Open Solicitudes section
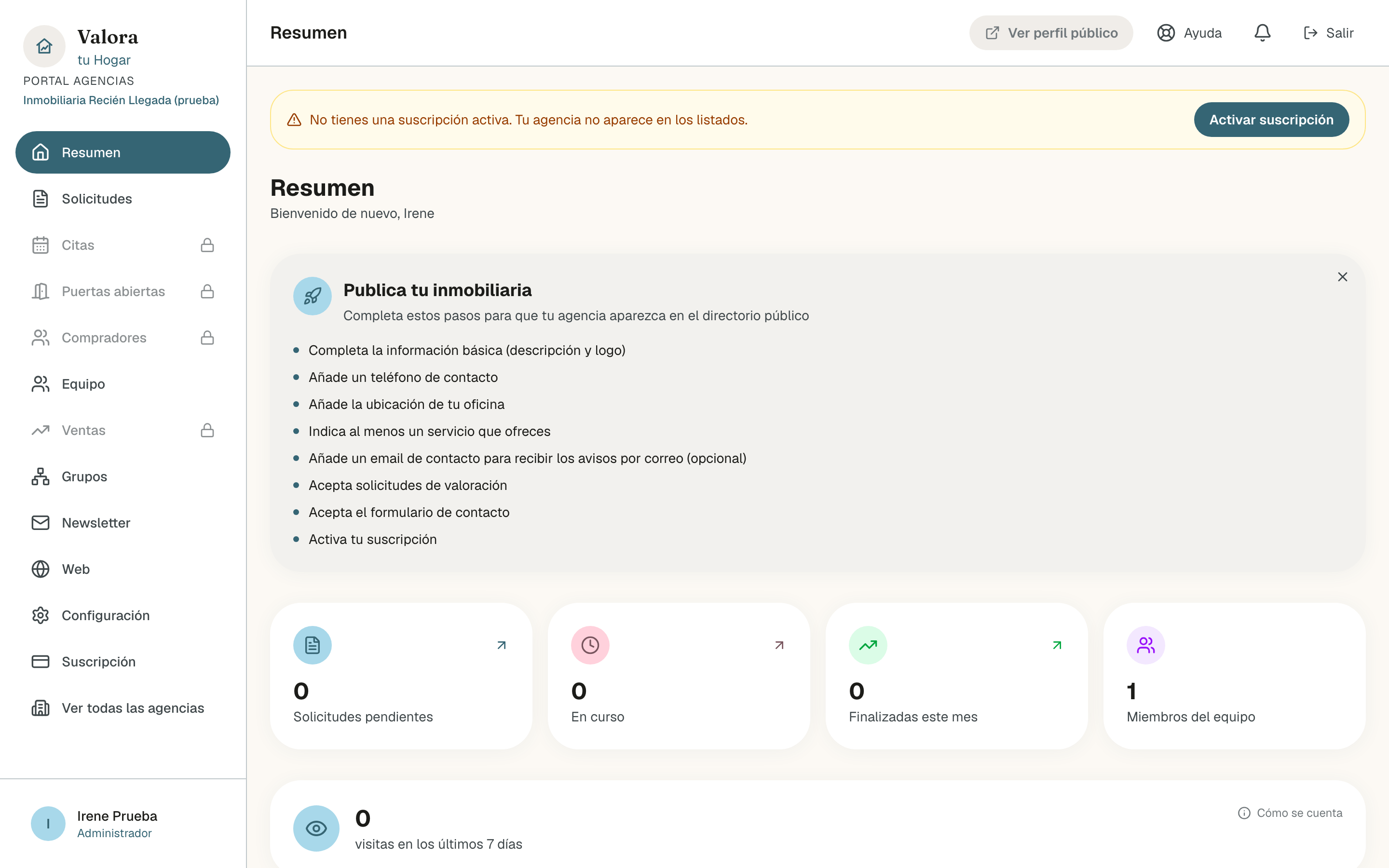1389x868 pixels. (x=123, y=199)
